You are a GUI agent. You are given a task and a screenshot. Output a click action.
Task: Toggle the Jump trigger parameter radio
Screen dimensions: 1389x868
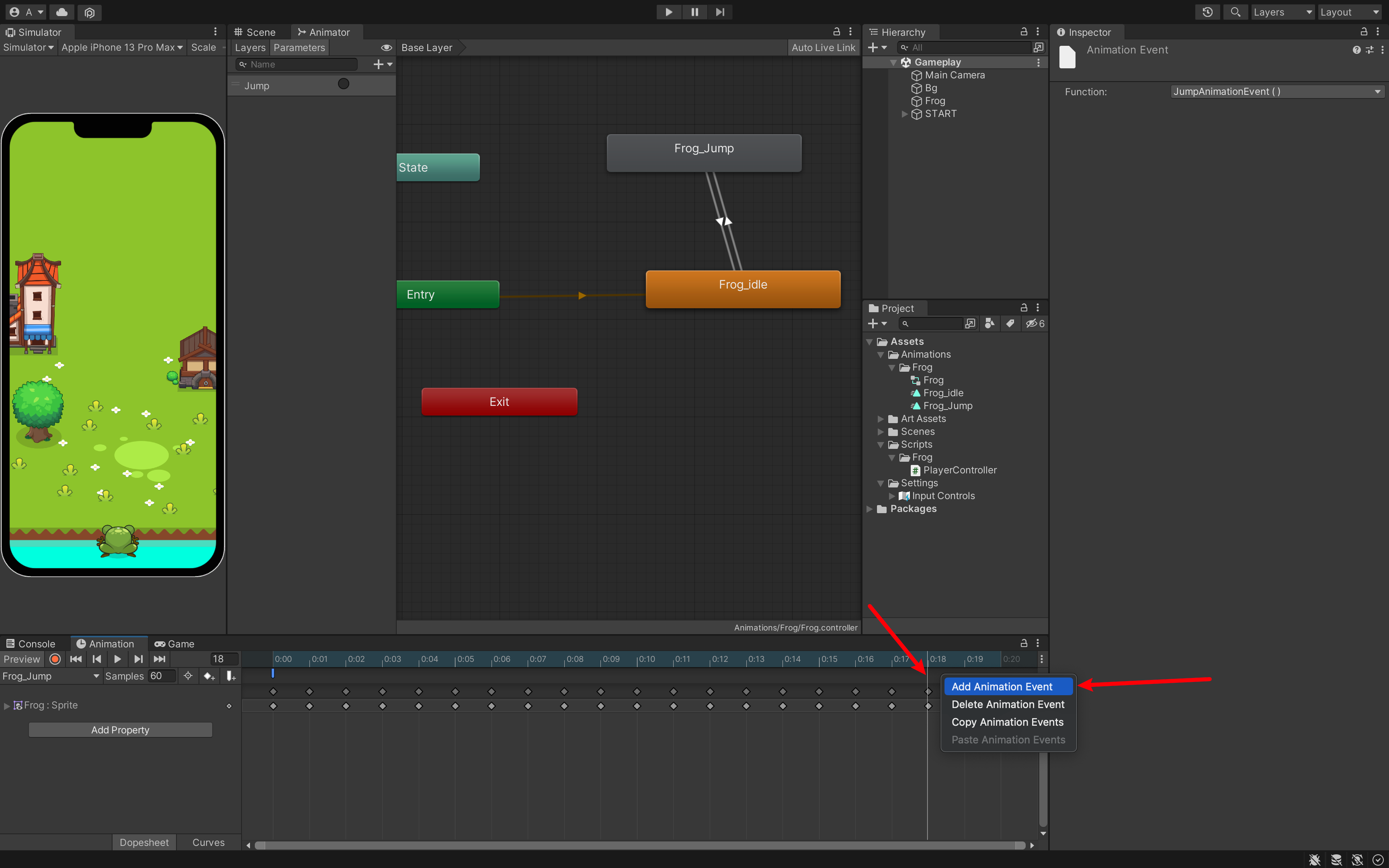(x=343, y=84)
